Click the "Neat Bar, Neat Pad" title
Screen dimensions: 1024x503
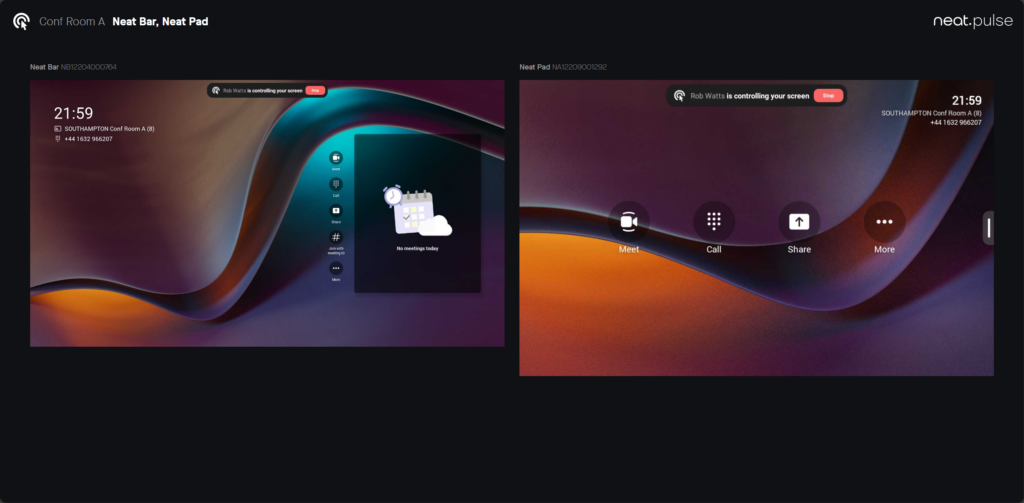[x=160, y=22]
